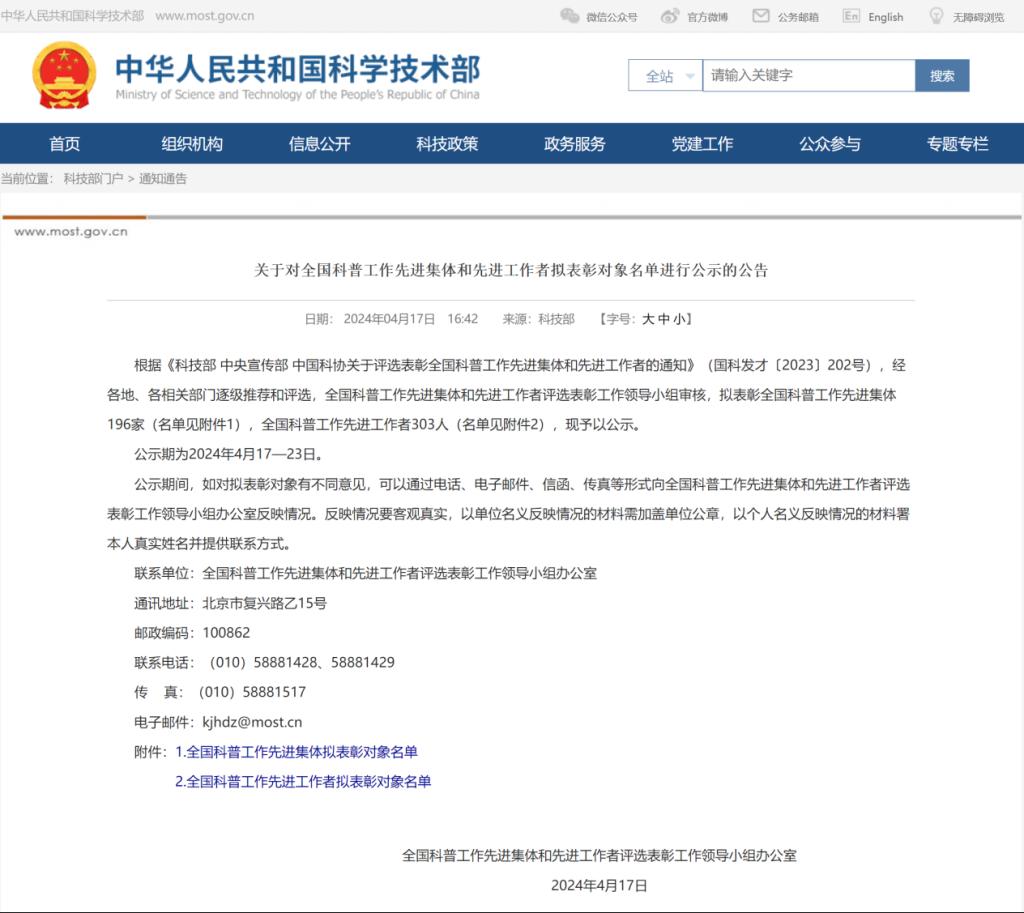
Task: Select large font size 大
Action: click(648, 319)
